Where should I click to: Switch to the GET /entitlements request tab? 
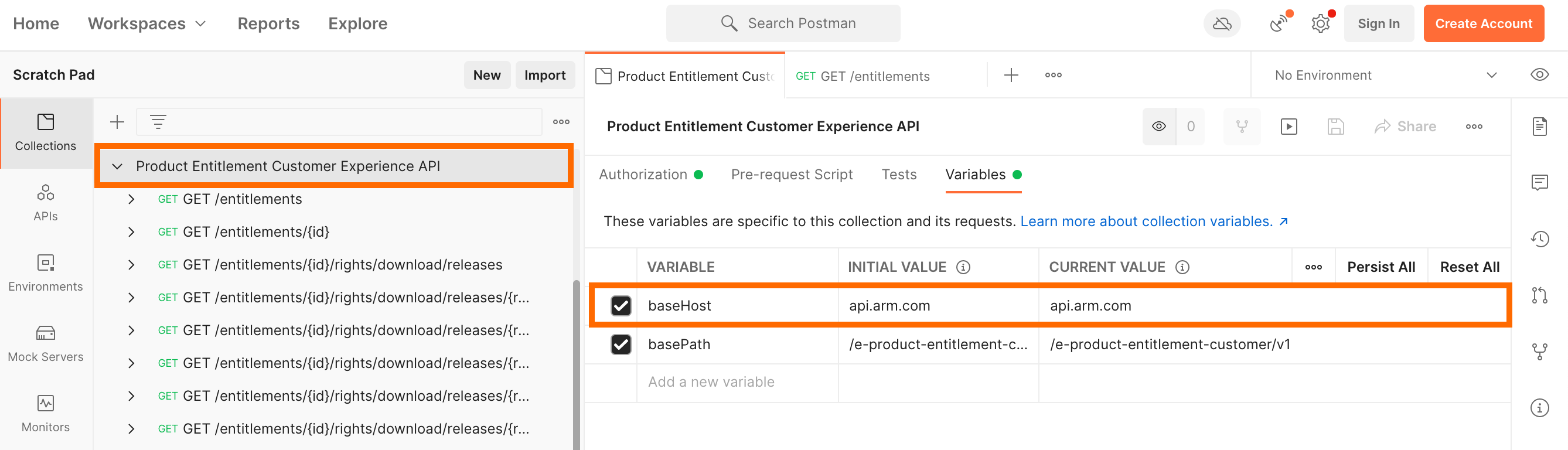coord(863,76)
